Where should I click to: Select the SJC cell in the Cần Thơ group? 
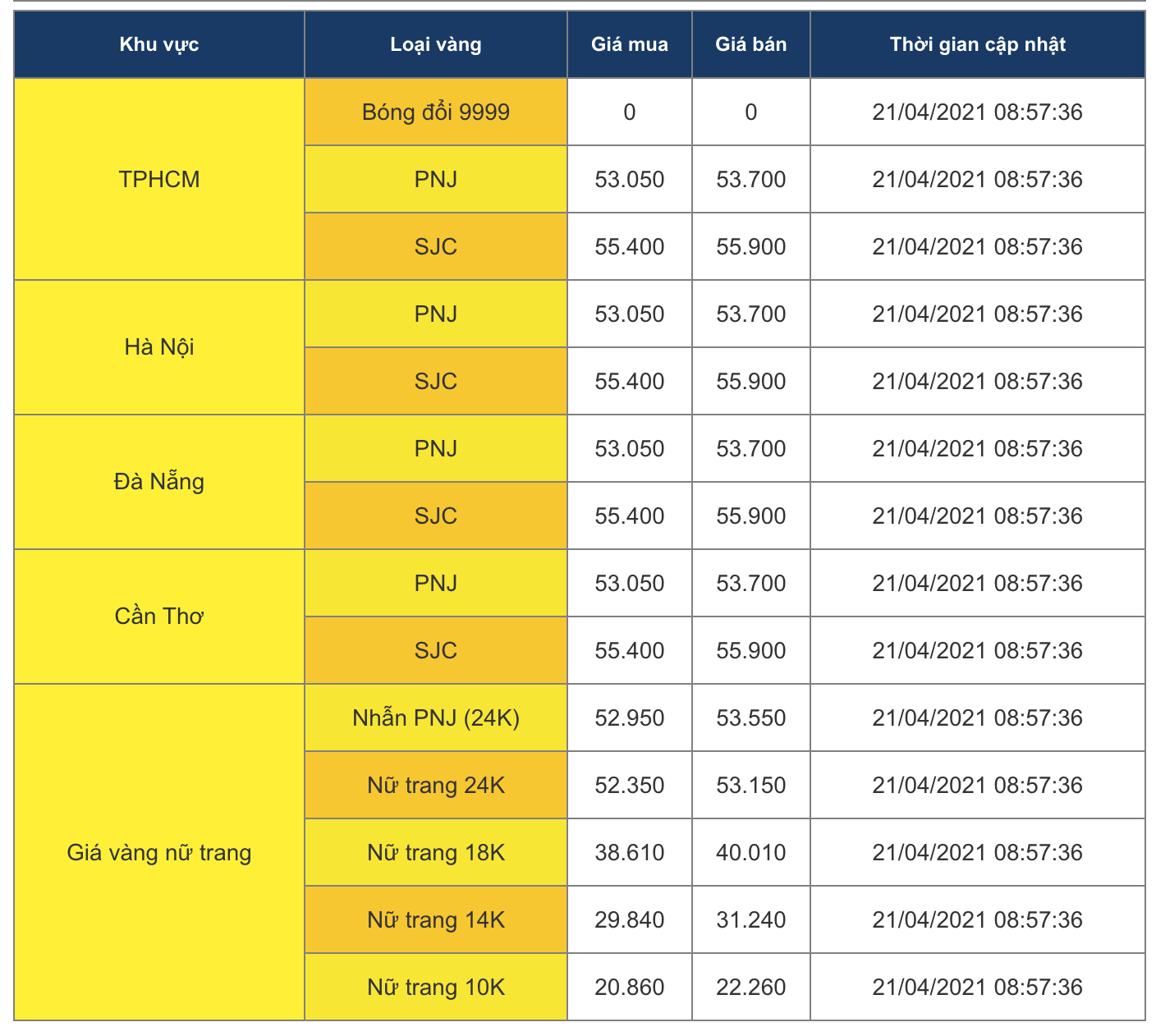436,650
